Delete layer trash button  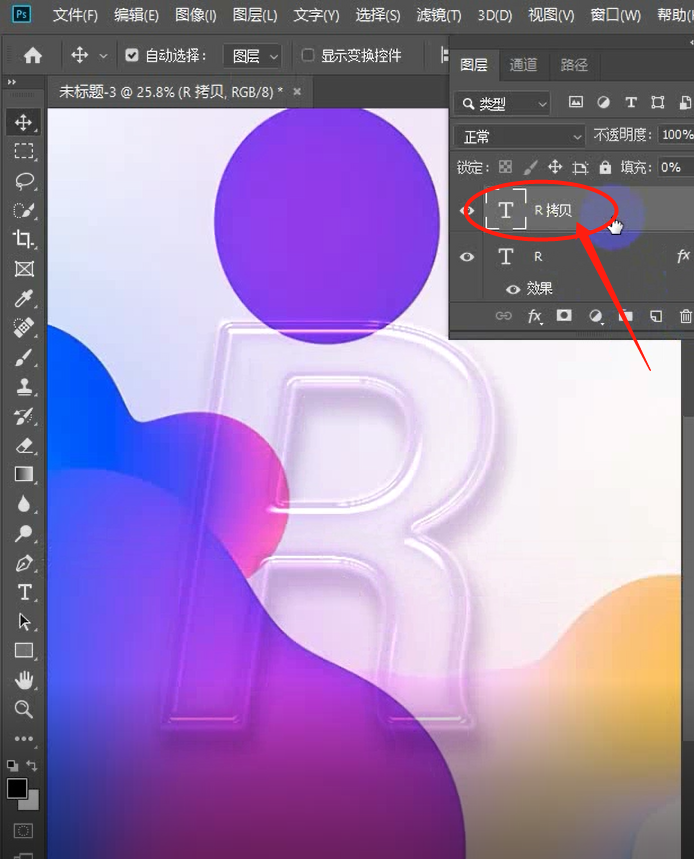pos(685,316)
